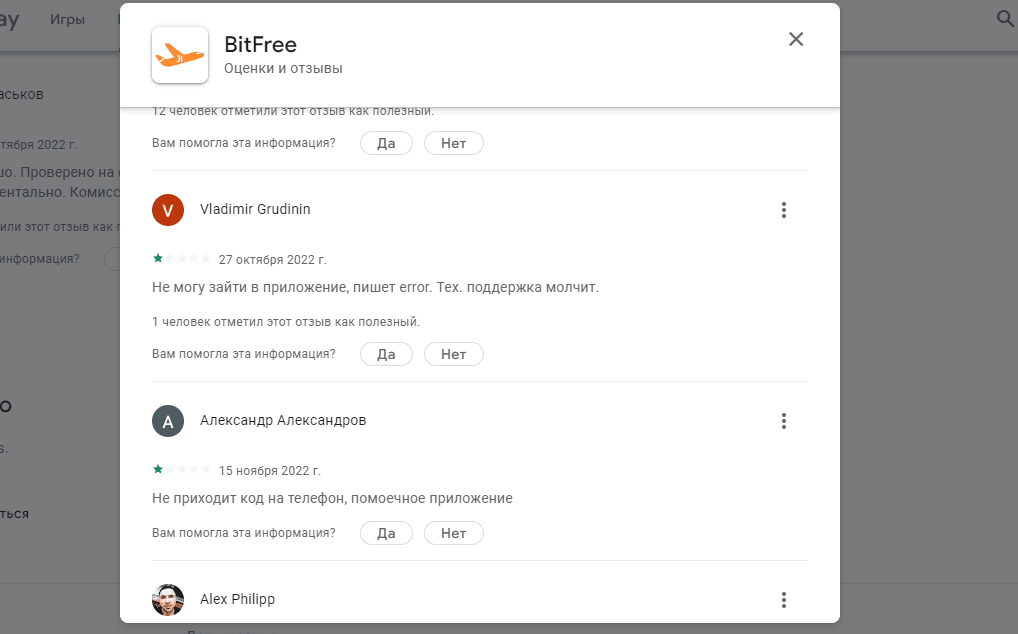
Task: Open options menu for Vladimir Grudinin's review
Action: click(x=784, y=210)
